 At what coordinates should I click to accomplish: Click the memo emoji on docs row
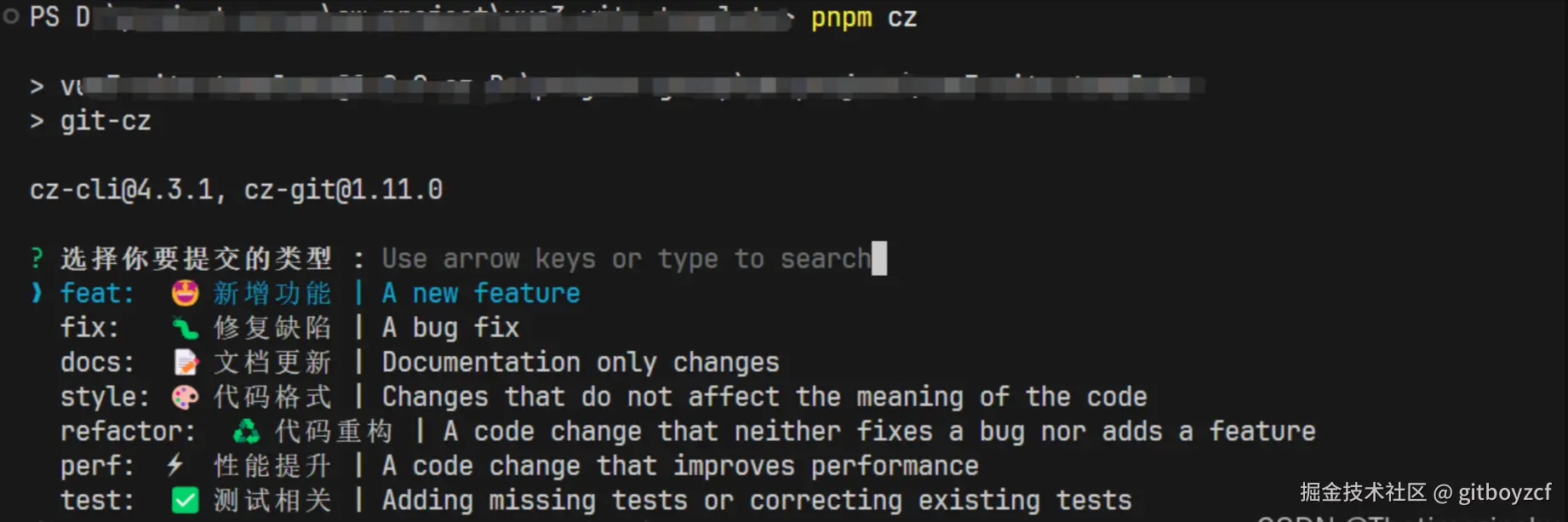point(186,363)
